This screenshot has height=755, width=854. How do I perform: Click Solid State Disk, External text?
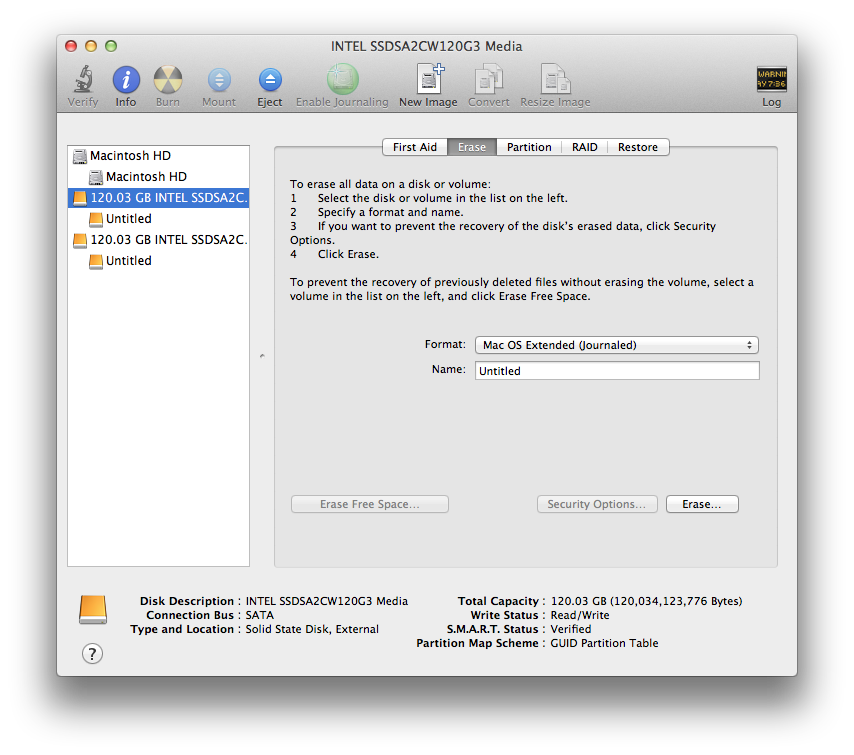click(312, 629)
